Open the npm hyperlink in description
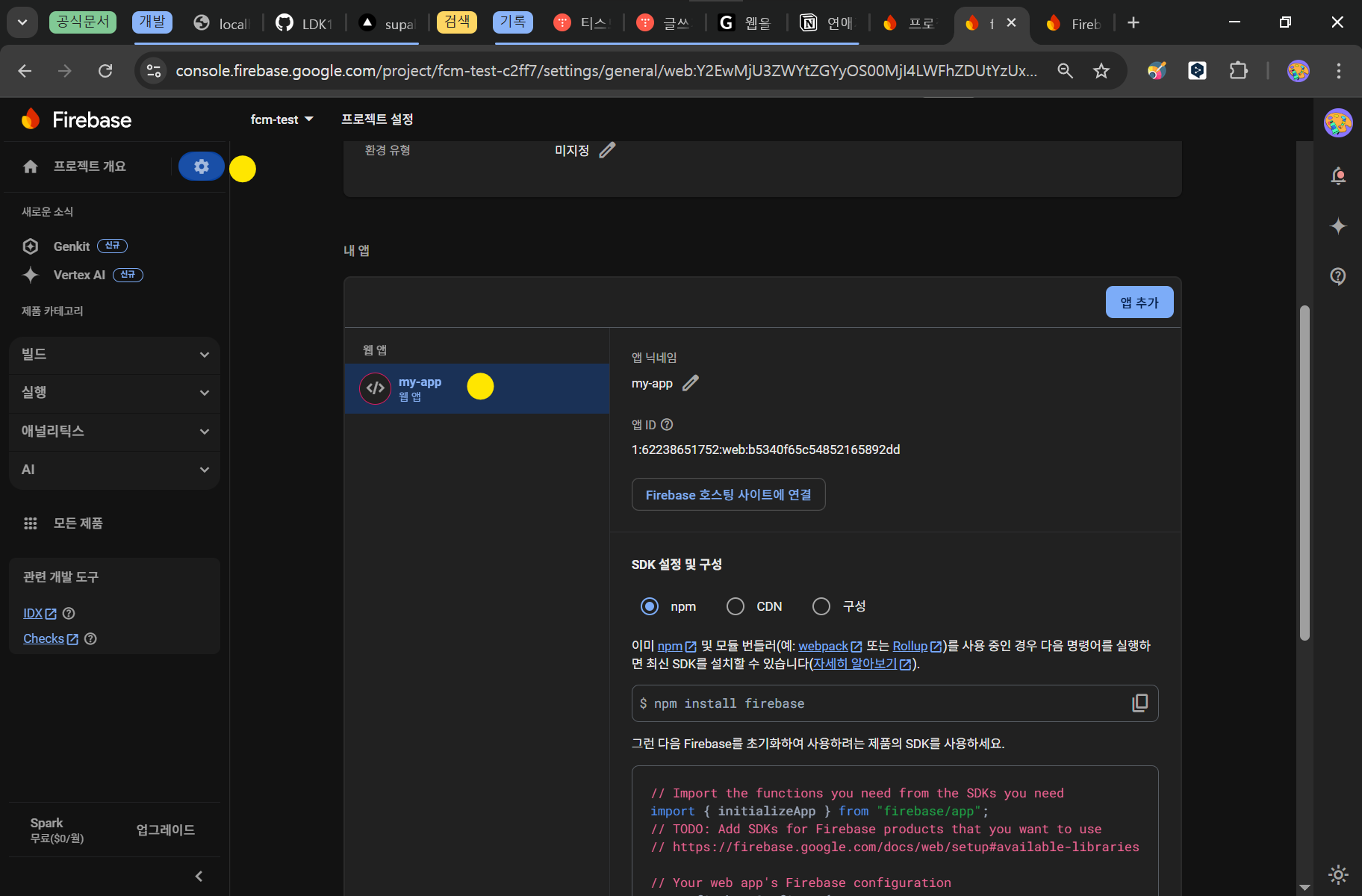 pos(677,646)
